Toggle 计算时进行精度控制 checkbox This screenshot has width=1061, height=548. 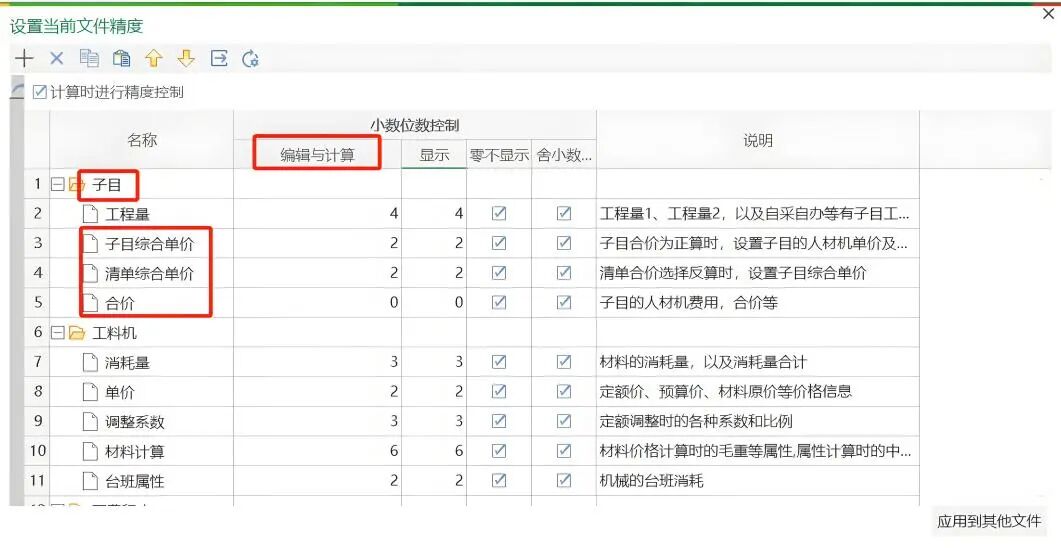click(40, 92)
